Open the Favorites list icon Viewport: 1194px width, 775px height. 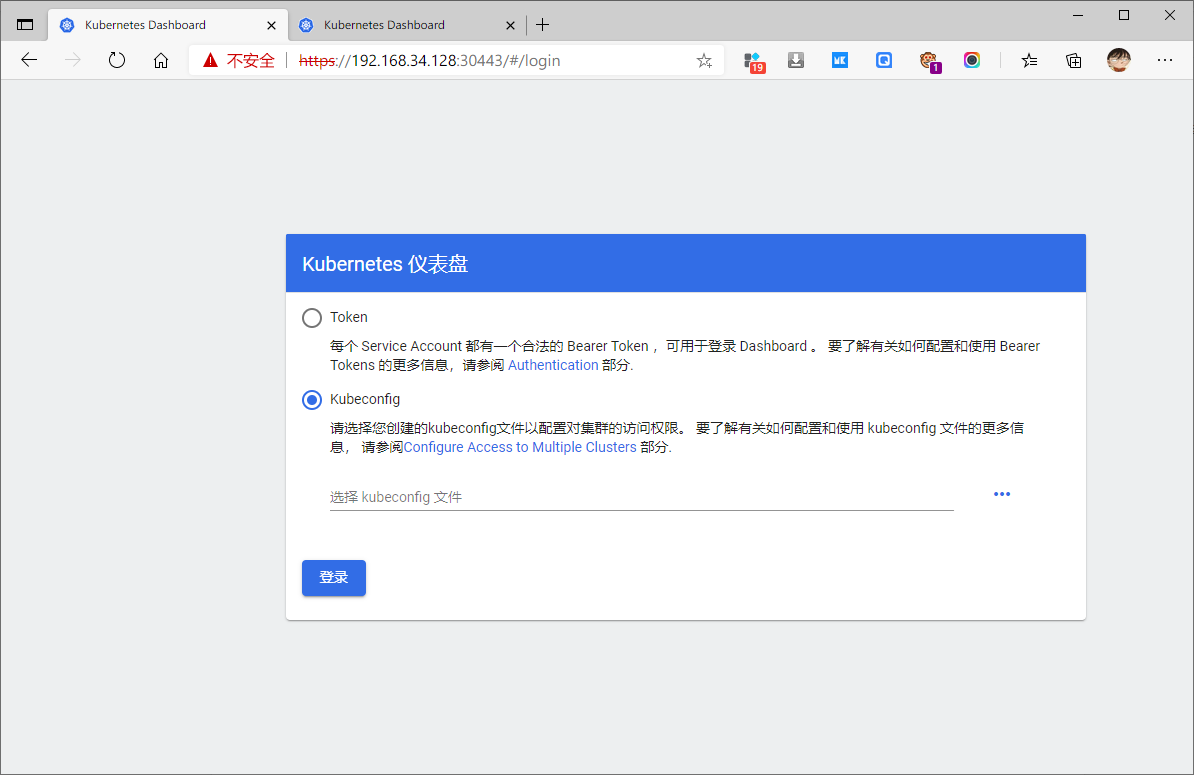click(1030, 60)
